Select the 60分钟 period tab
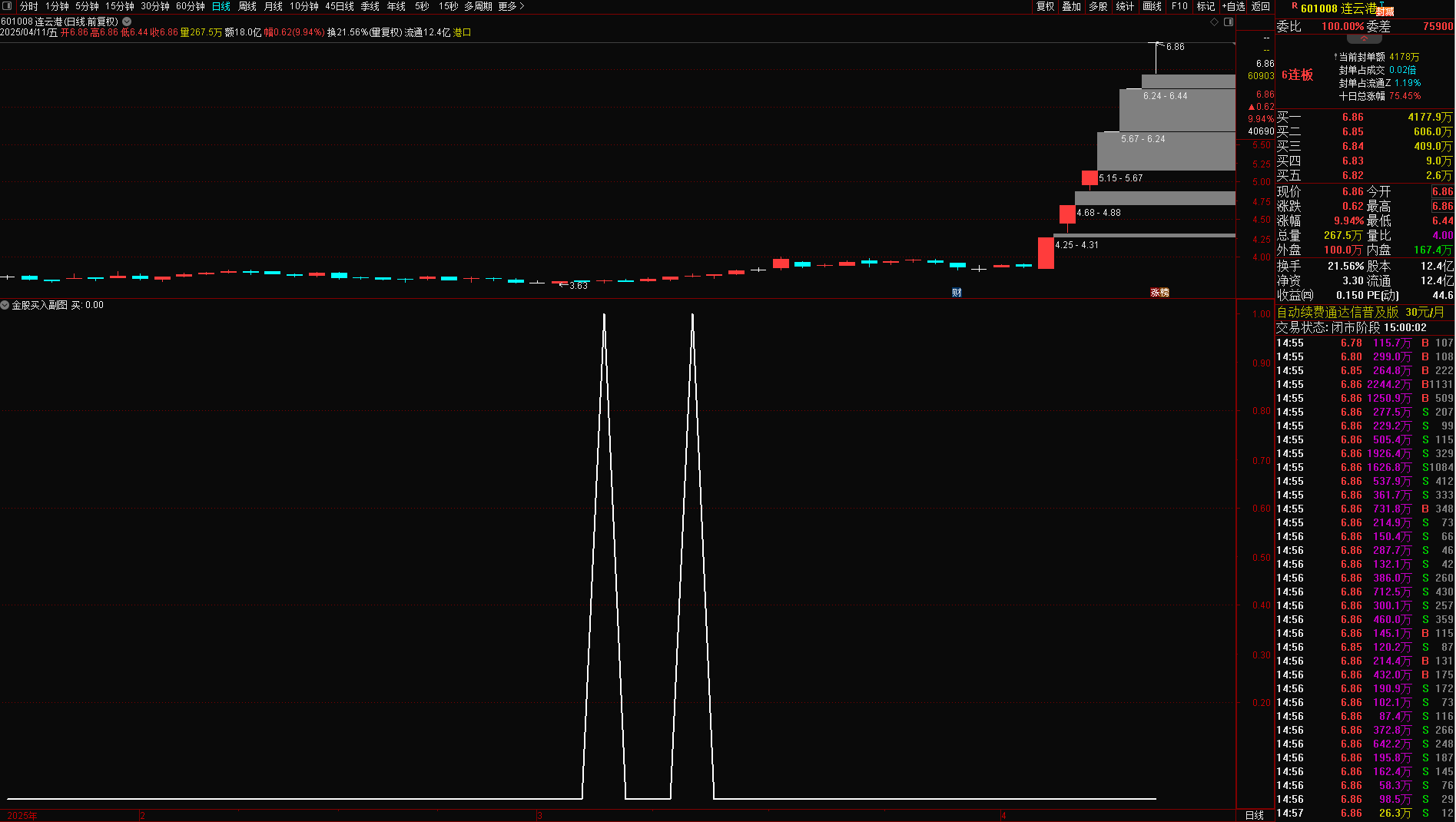Screen dimensions: 1456x822 (x=191, y=6)
